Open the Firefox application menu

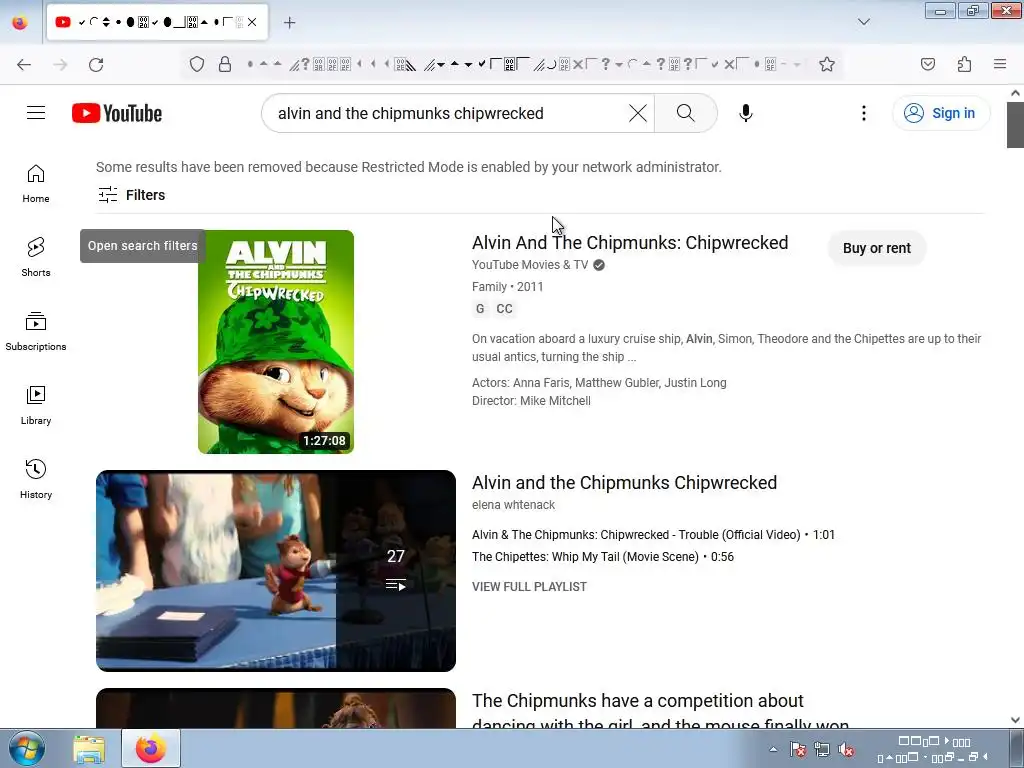1000,64
